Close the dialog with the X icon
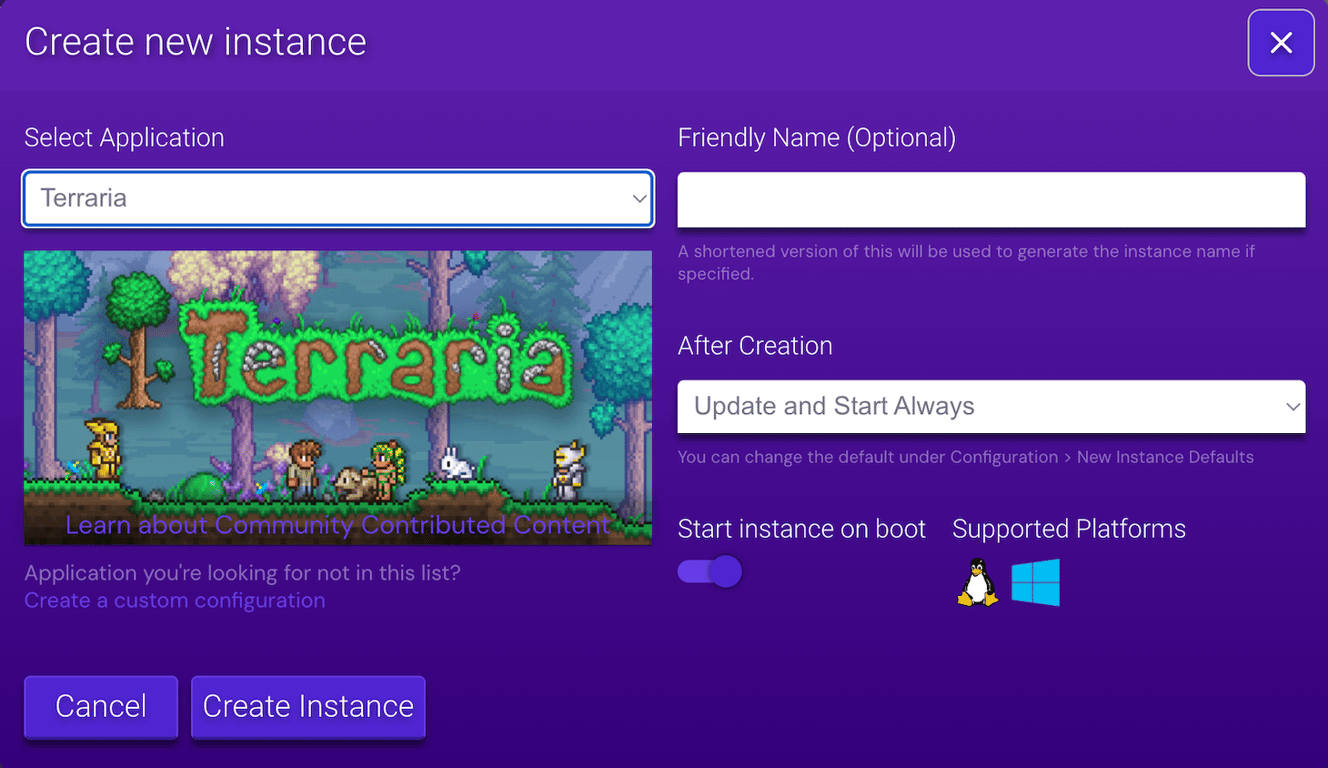 [x=1281, y=42]
